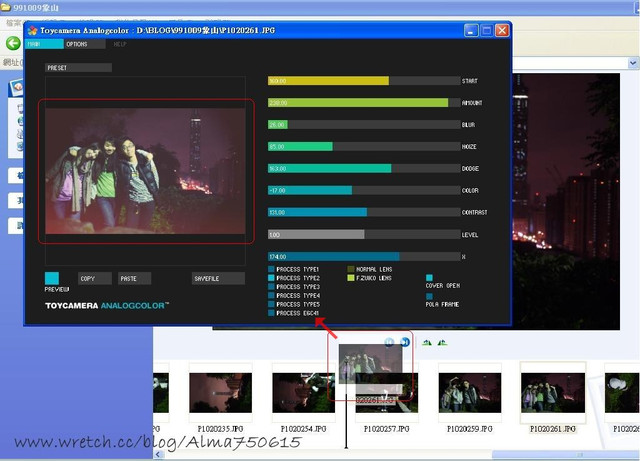Click the P1020257.JPG file name

387,429
